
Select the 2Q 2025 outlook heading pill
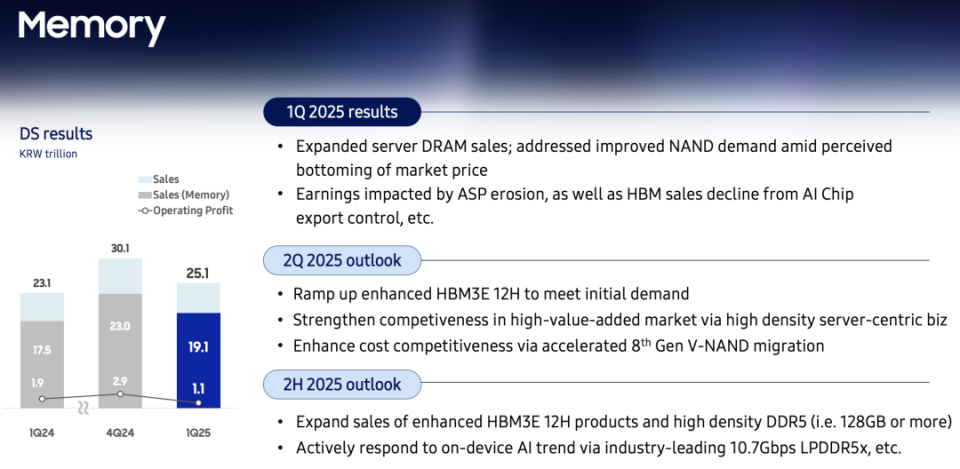tap(342, 260)
